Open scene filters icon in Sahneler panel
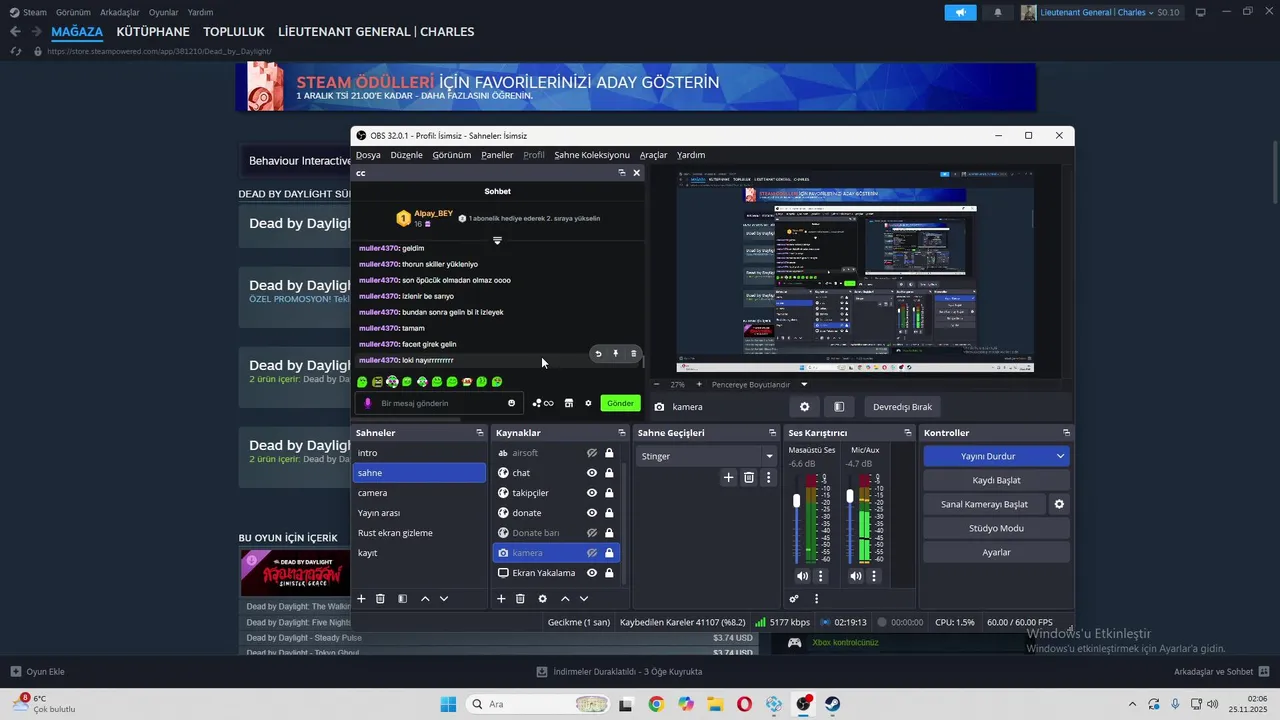This screenshot has height=720, width=1280. (x=402, y=598)
